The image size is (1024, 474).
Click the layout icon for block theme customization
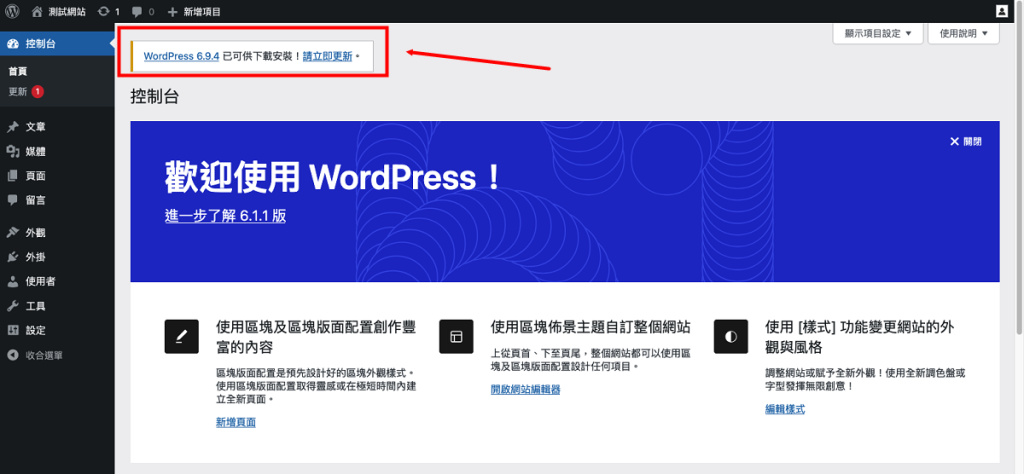pyautogui.click(x=456, y=337)
